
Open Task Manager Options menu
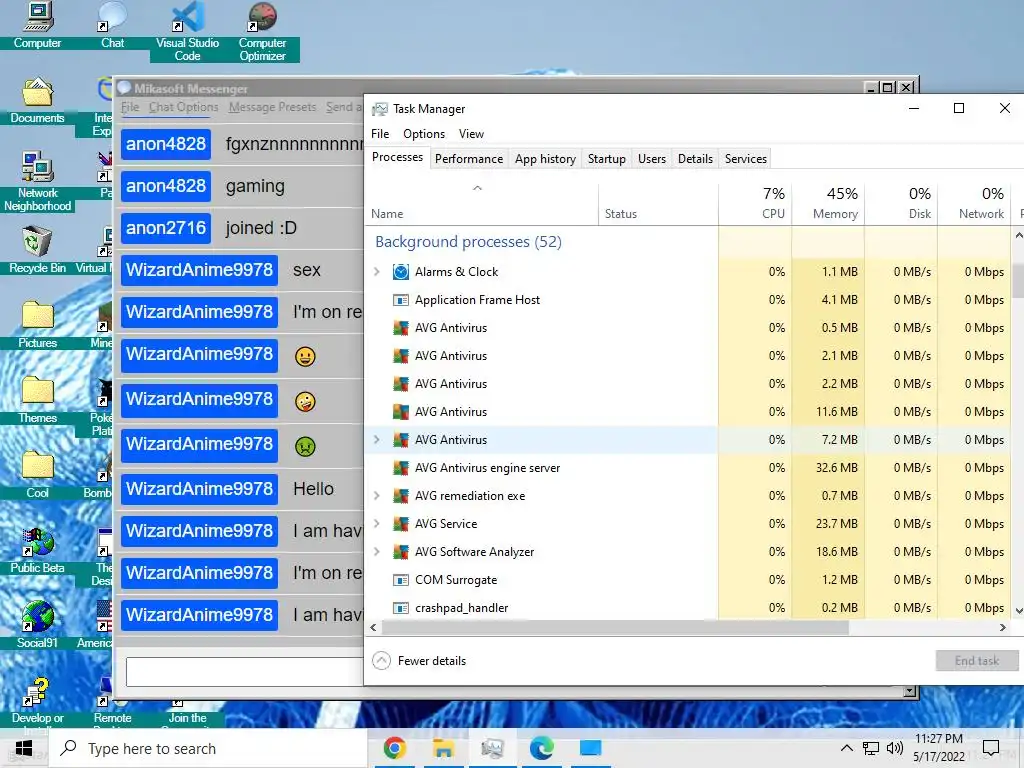(x=424, y=134)
